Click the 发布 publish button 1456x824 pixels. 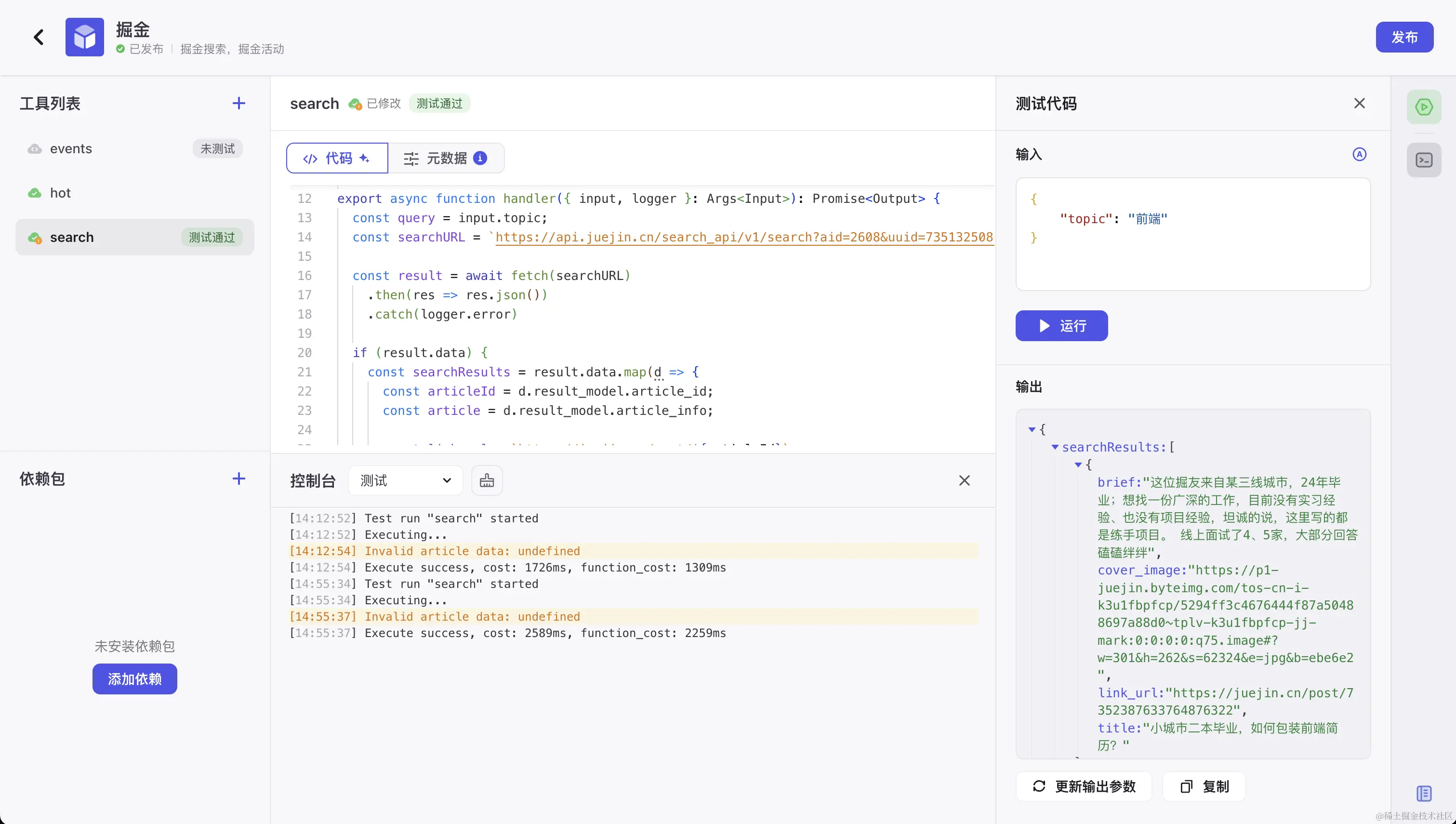(x=1404, y=38)
